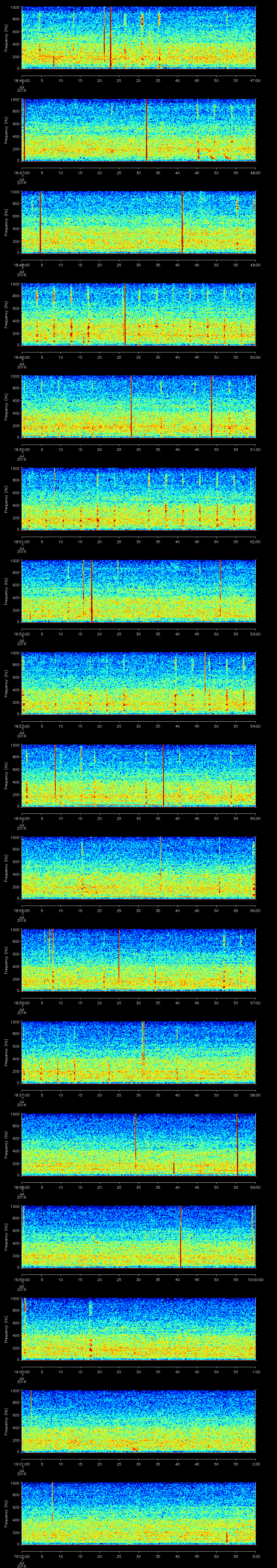Select the spectrogram panel beginning at 18:55:00

(x=139, y=868)
